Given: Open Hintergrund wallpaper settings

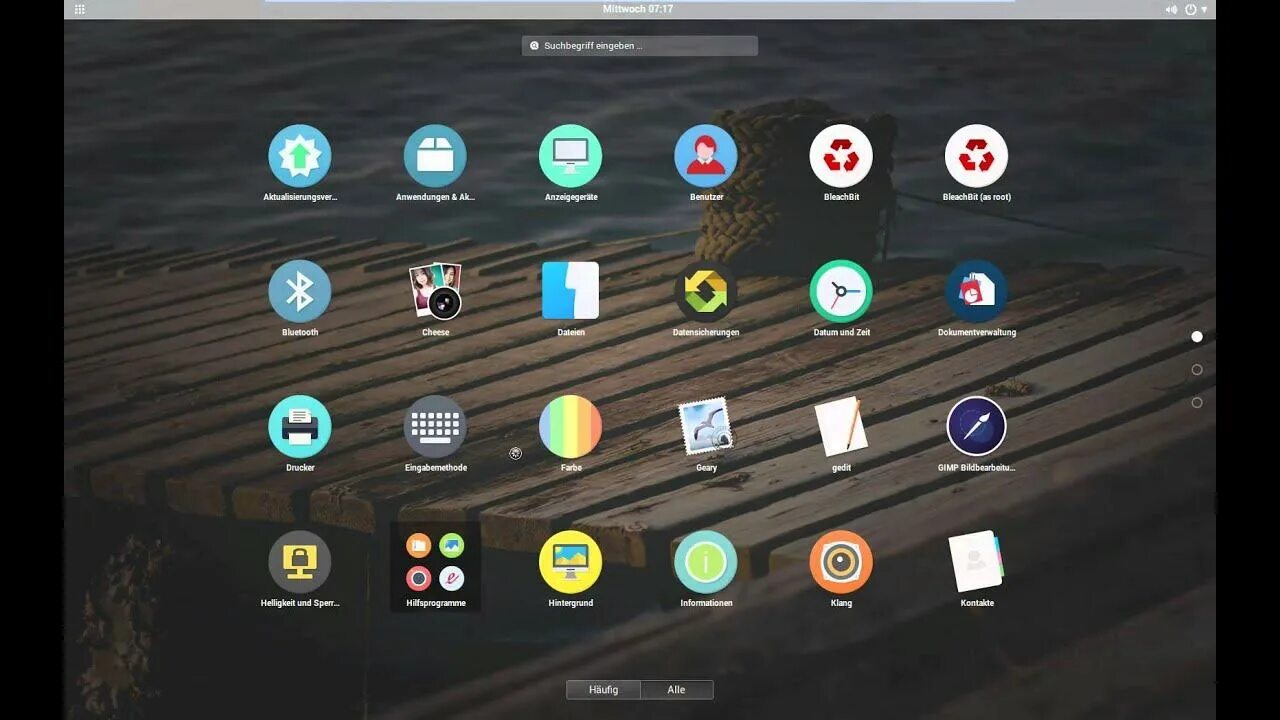Looking at the screenshot, I should (570, 560).
